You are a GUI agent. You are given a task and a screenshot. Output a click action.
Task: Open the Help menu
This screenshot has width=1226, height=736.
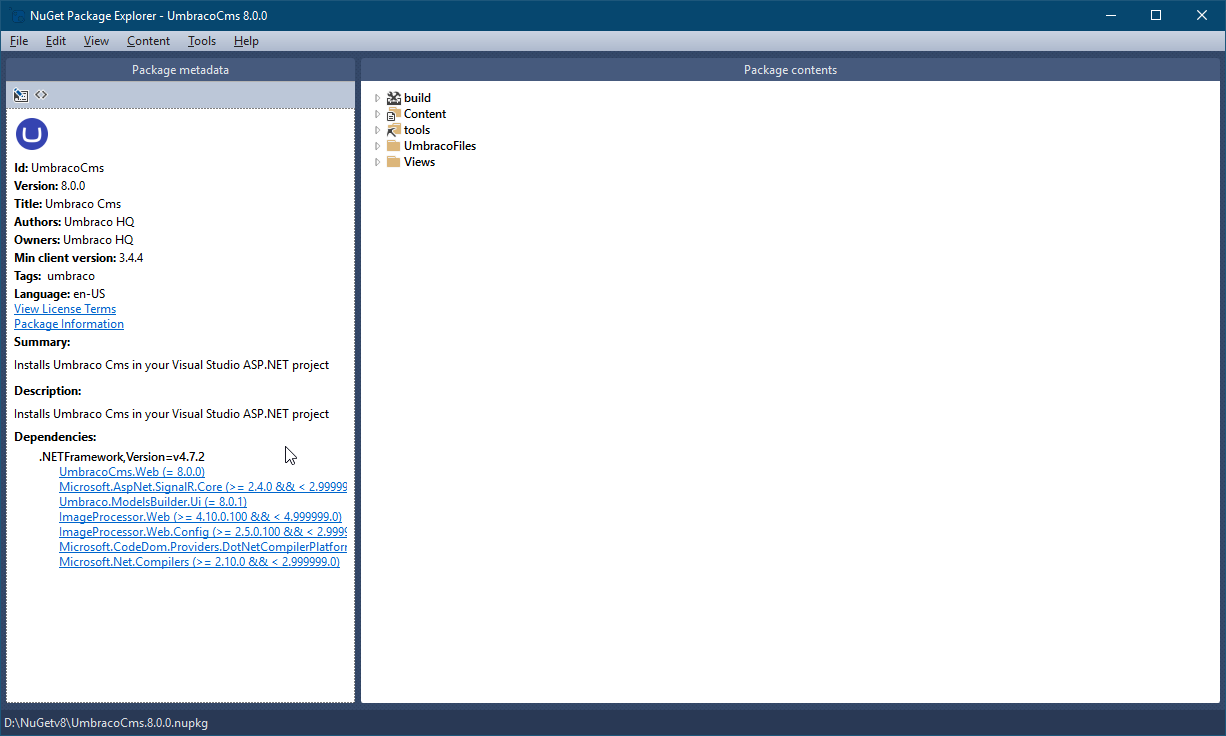(x=246, y=41)
